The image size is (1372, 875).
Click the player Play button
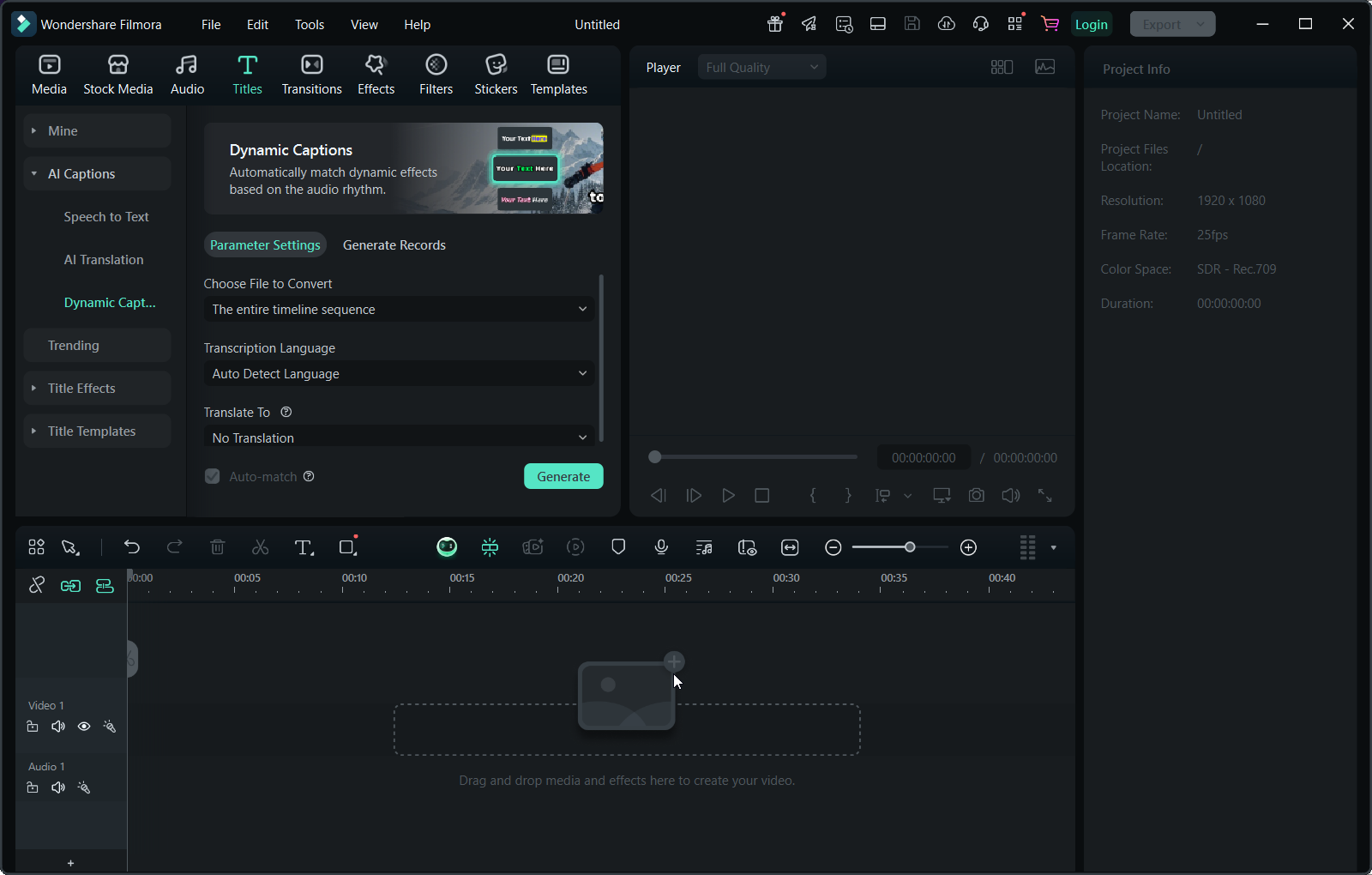click(x=728, y=496)
